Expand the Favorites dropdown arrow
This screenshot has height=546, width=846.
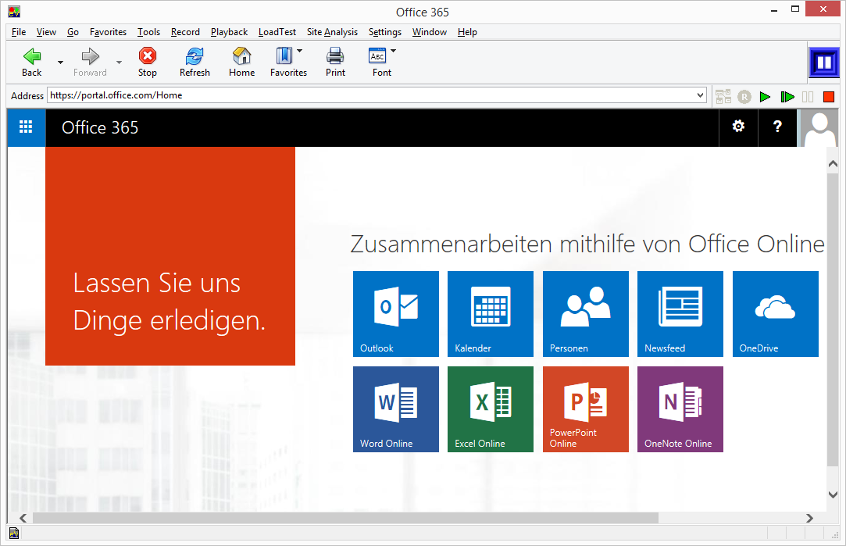click(x=299, y=51)
